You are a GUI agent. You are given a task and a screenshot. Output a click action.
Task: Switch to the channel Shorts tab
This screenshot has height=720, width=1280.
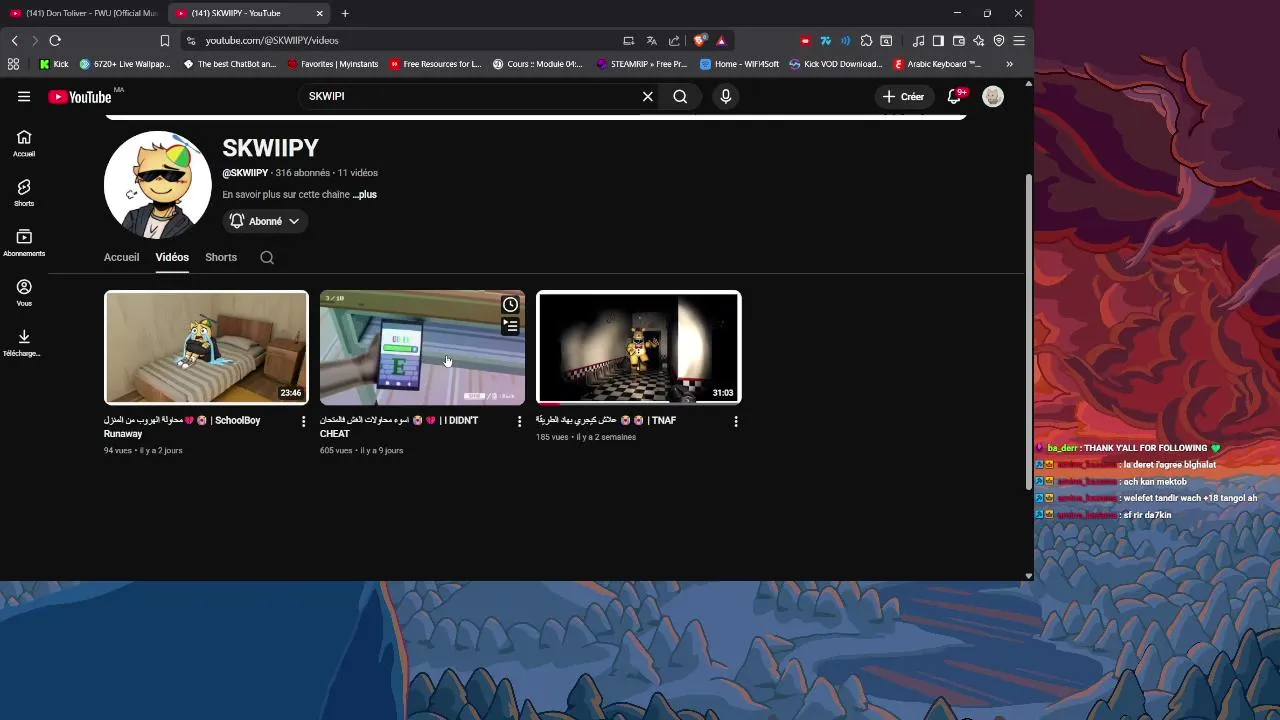221,257
